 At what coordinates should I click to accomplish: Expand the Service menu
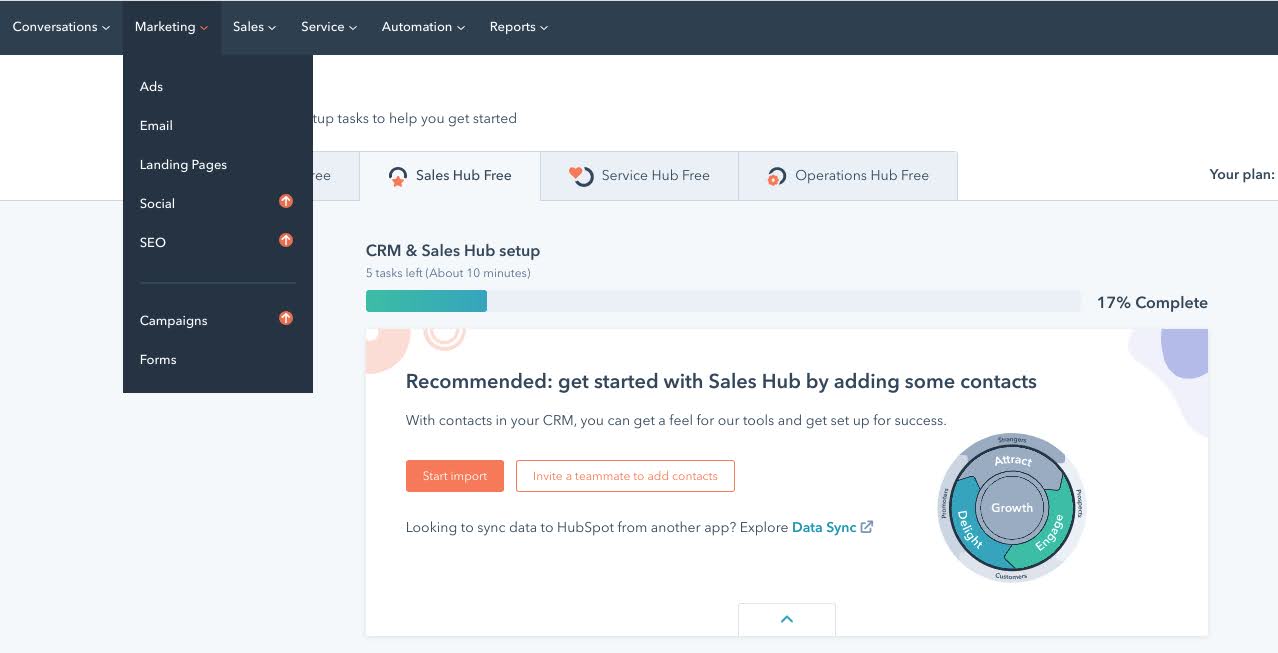[x=329, y=27]
